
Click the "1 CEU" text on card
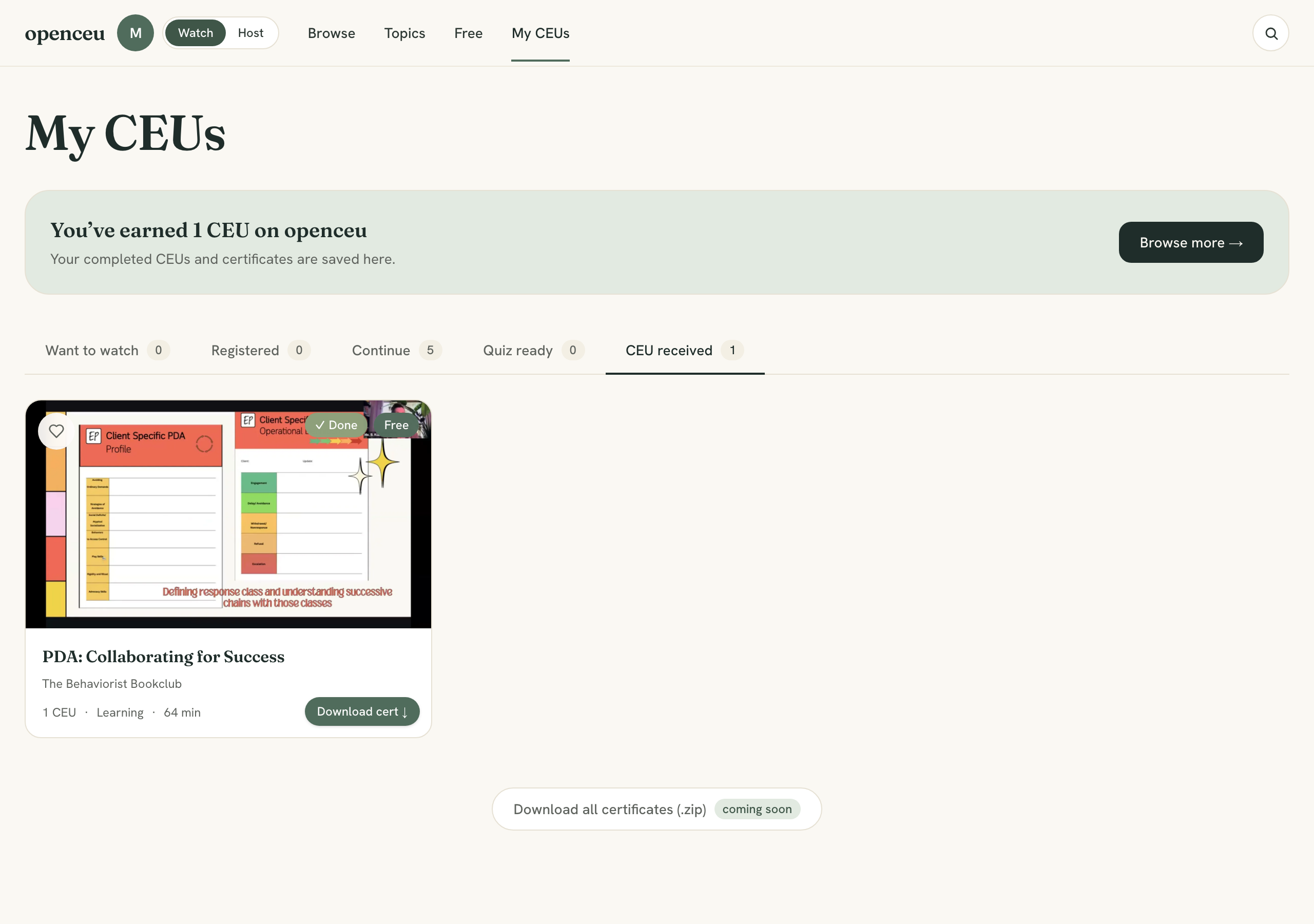click(x=59, y=712)
